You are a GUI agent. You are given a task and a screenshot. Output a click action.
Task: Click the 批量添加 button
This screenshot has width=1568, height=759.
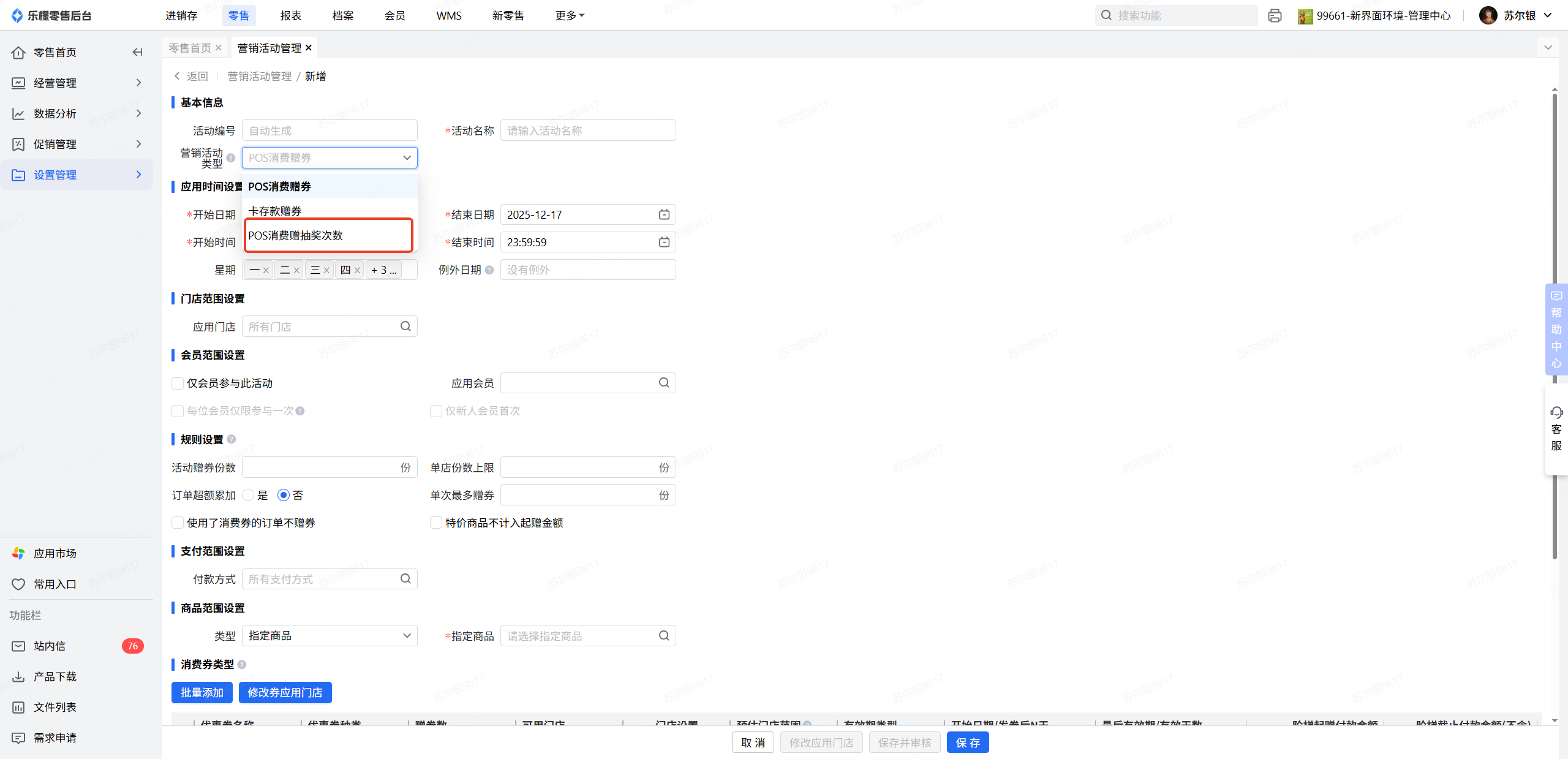202,692
